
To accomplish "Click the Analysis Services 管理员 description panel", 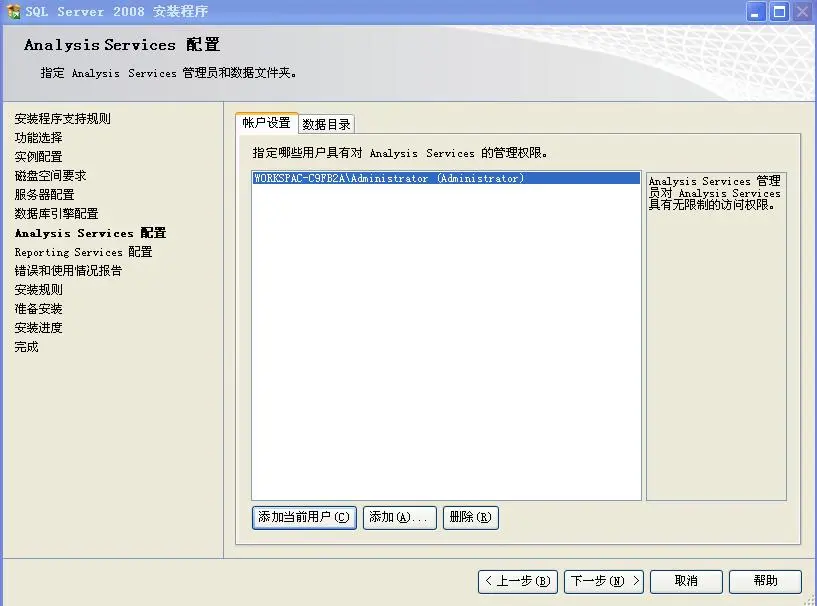I will pyautogui.click(x=716, y=337).
